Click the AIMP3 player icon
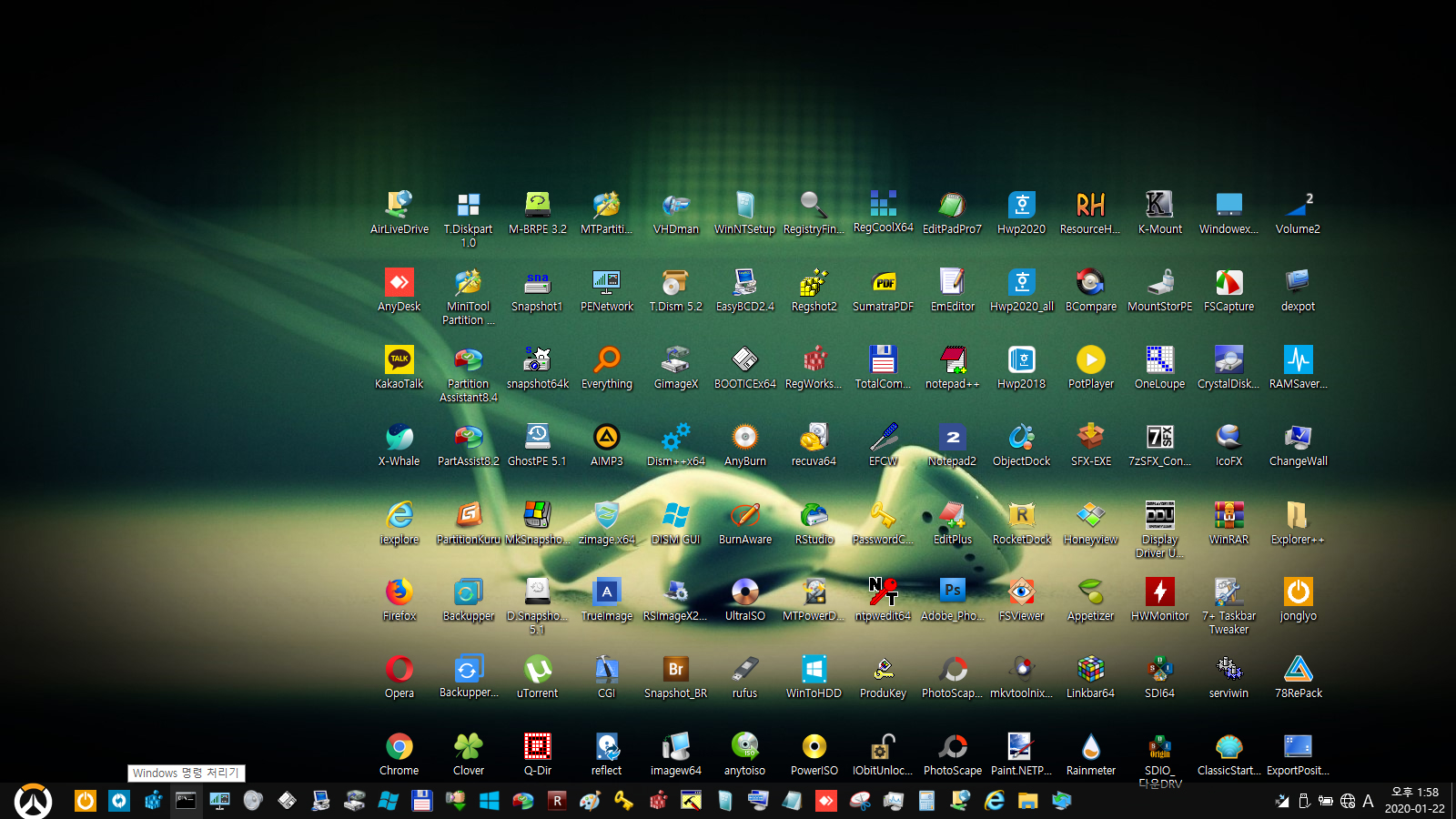Image resolution: width=1456 pixels, height=819 pixels. click(x=607, y=445)
